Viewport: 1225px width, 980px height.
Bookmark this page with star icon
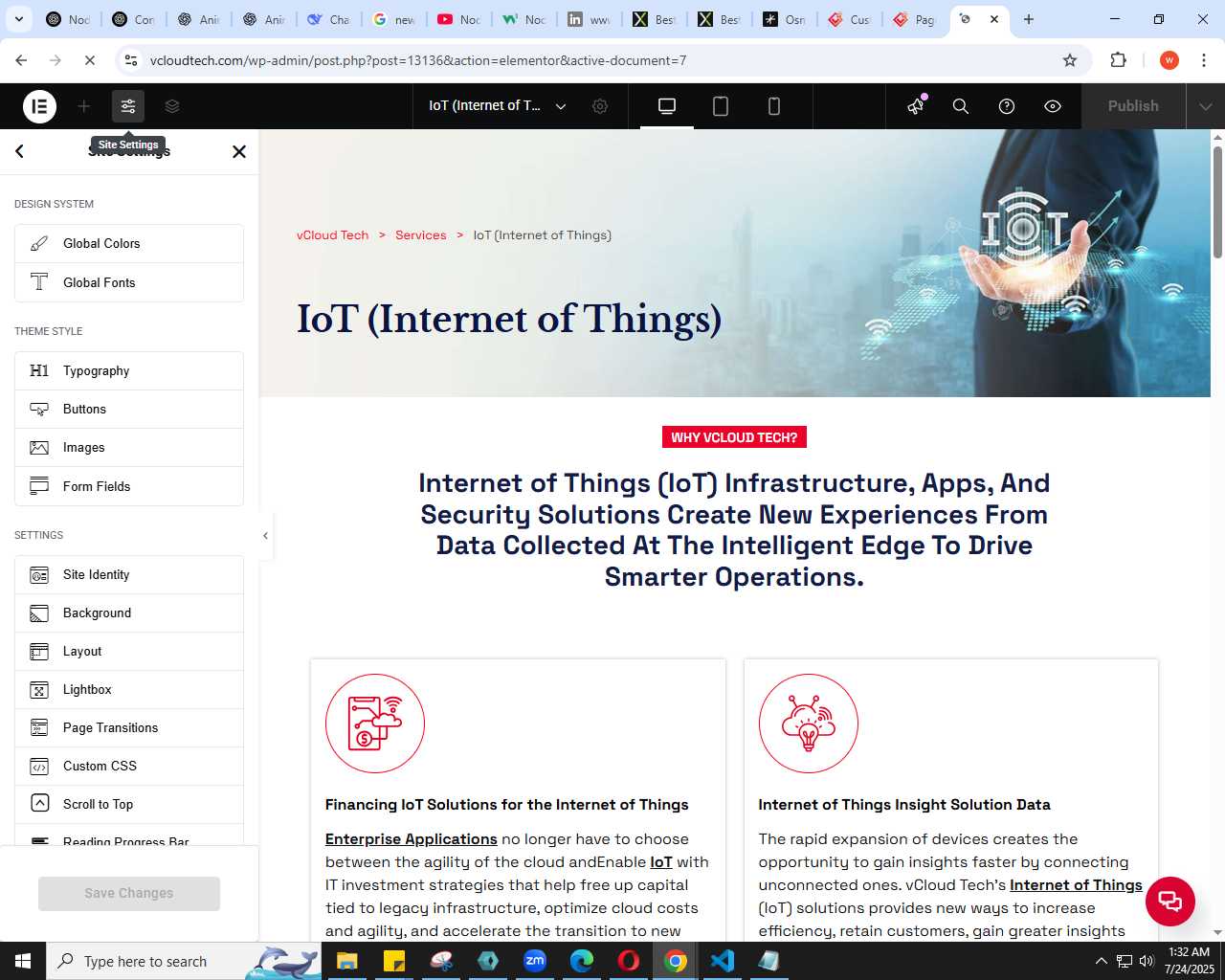pyautogui.click(x=1070, y=60)
